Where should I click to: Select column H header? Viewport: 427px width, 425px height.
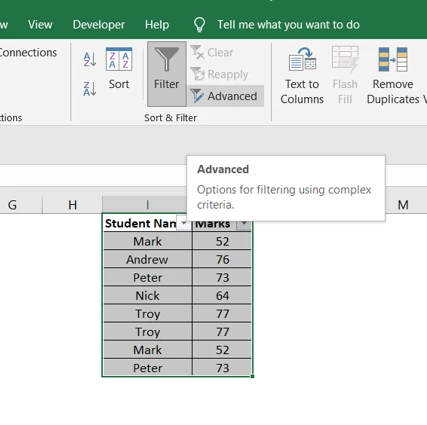coord(72,205)
